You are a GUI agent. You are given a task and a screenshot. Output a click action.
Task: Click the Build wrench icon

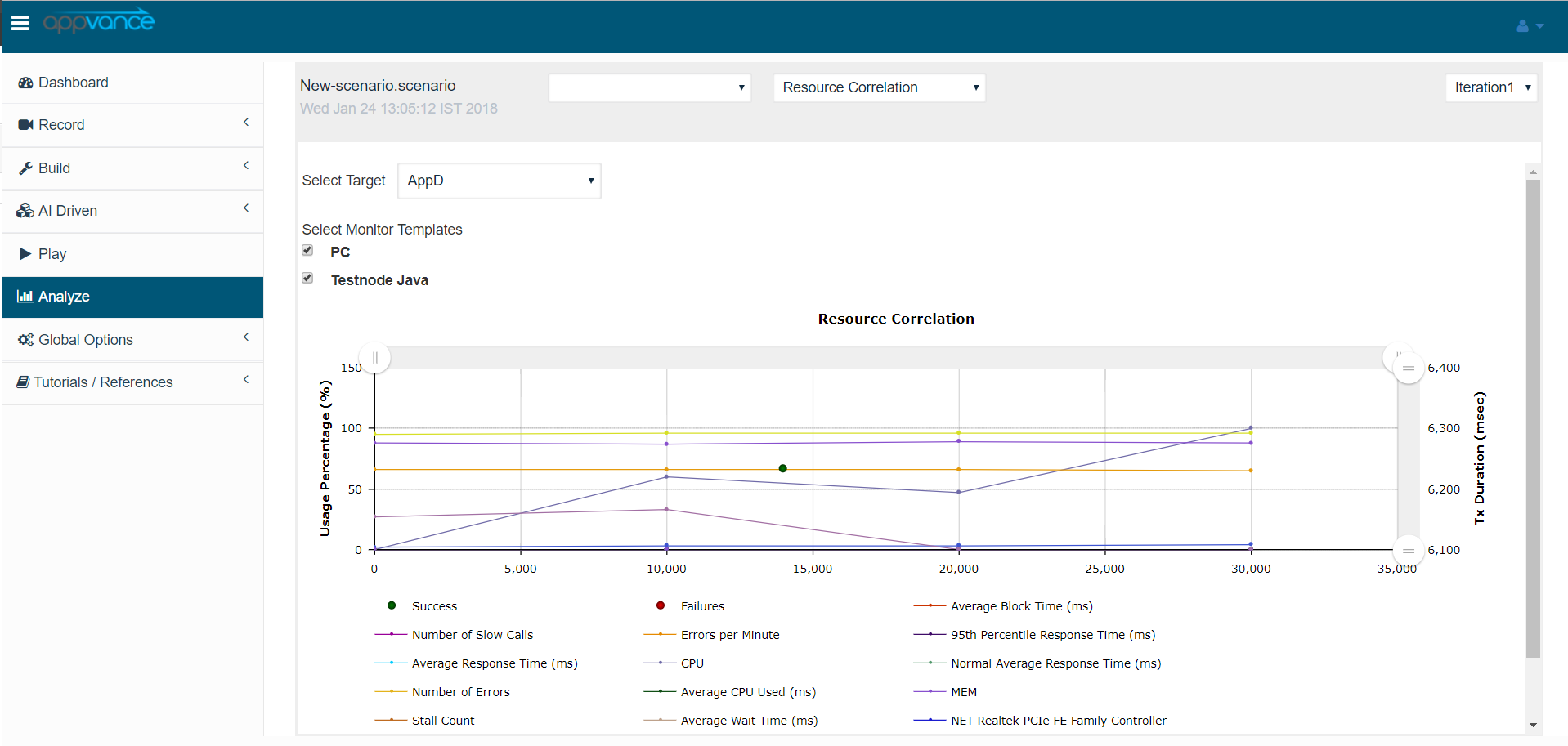coord(25,168)
